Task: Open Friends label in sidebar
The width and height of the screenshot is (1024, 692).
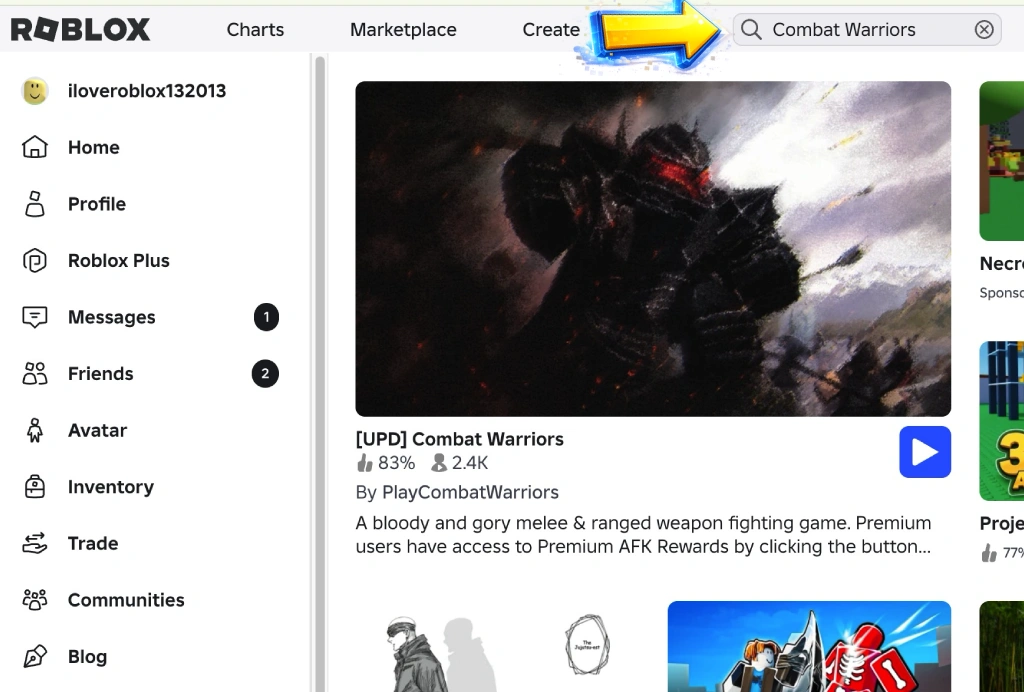Action: (x=101, y=373)
